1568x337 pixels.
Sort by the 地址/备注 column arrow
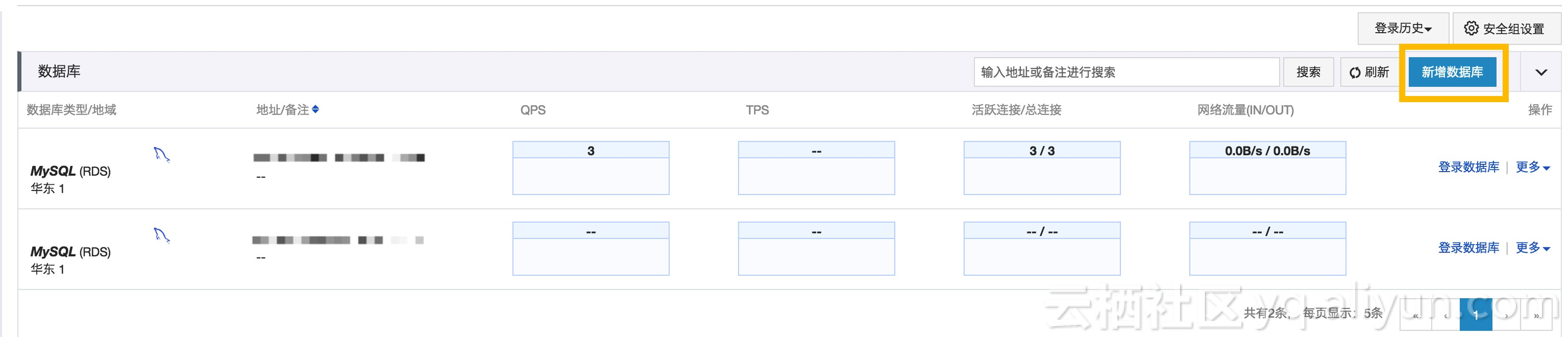point(315,109)
